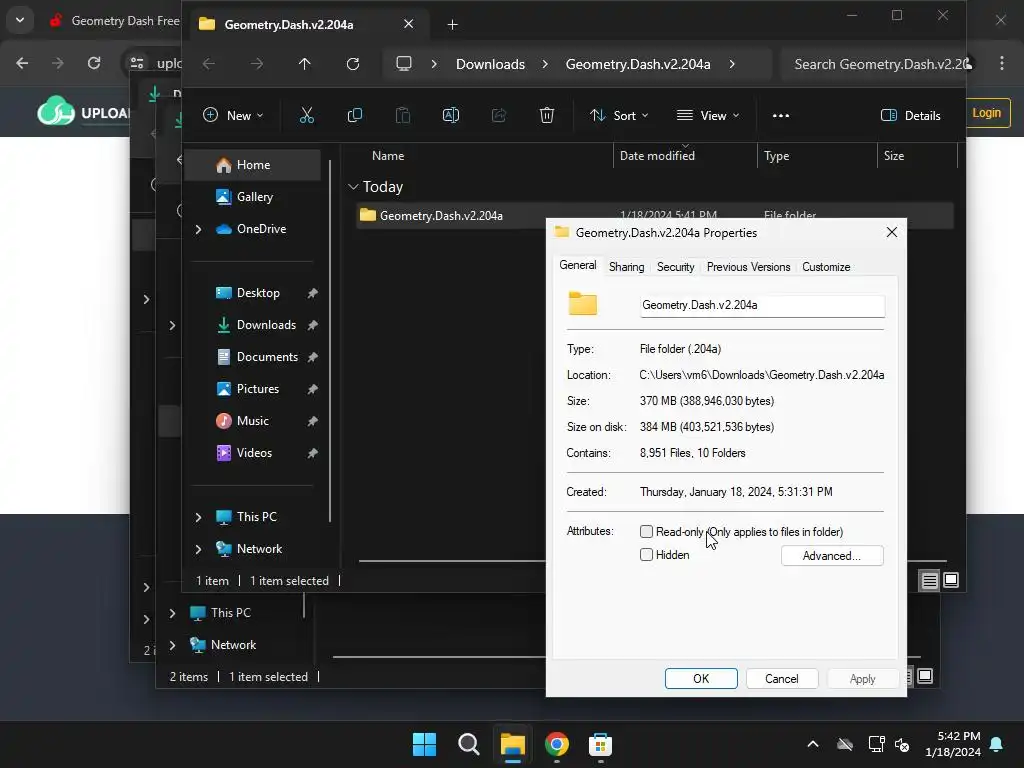Reload page in Chrome browser window

(x=94, y=63)
